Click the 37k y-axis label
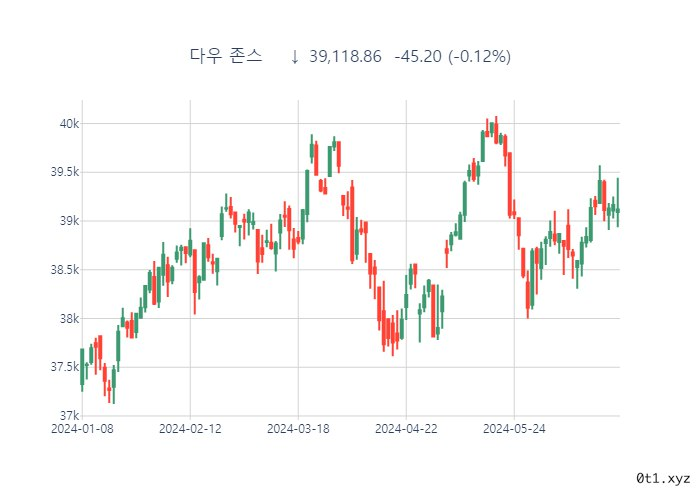 (x=69, y=416)
